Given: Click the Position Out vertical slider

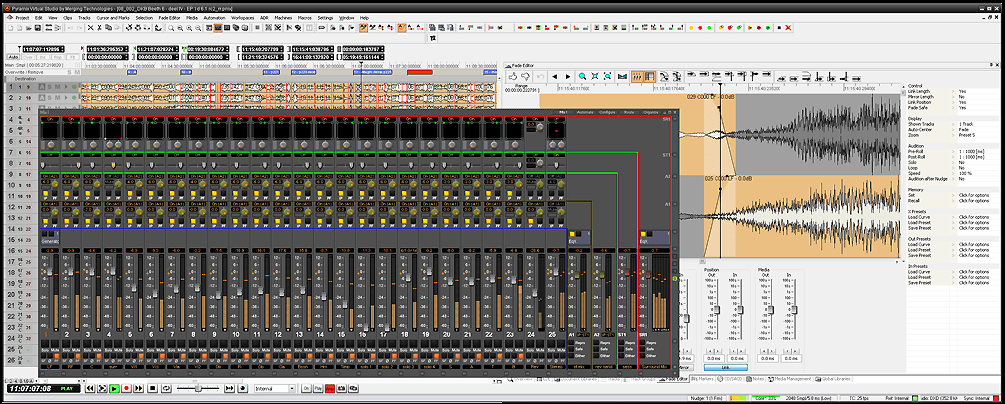Looking at the screenshot, I should tap(717, 310).
